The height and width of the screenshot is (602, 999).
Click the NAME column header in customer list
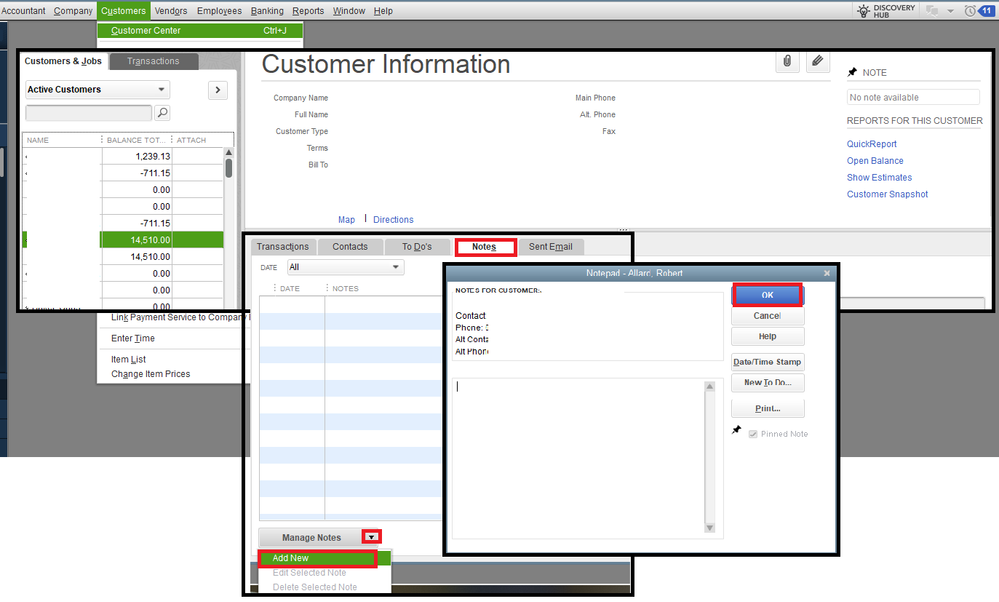(61, 140)
